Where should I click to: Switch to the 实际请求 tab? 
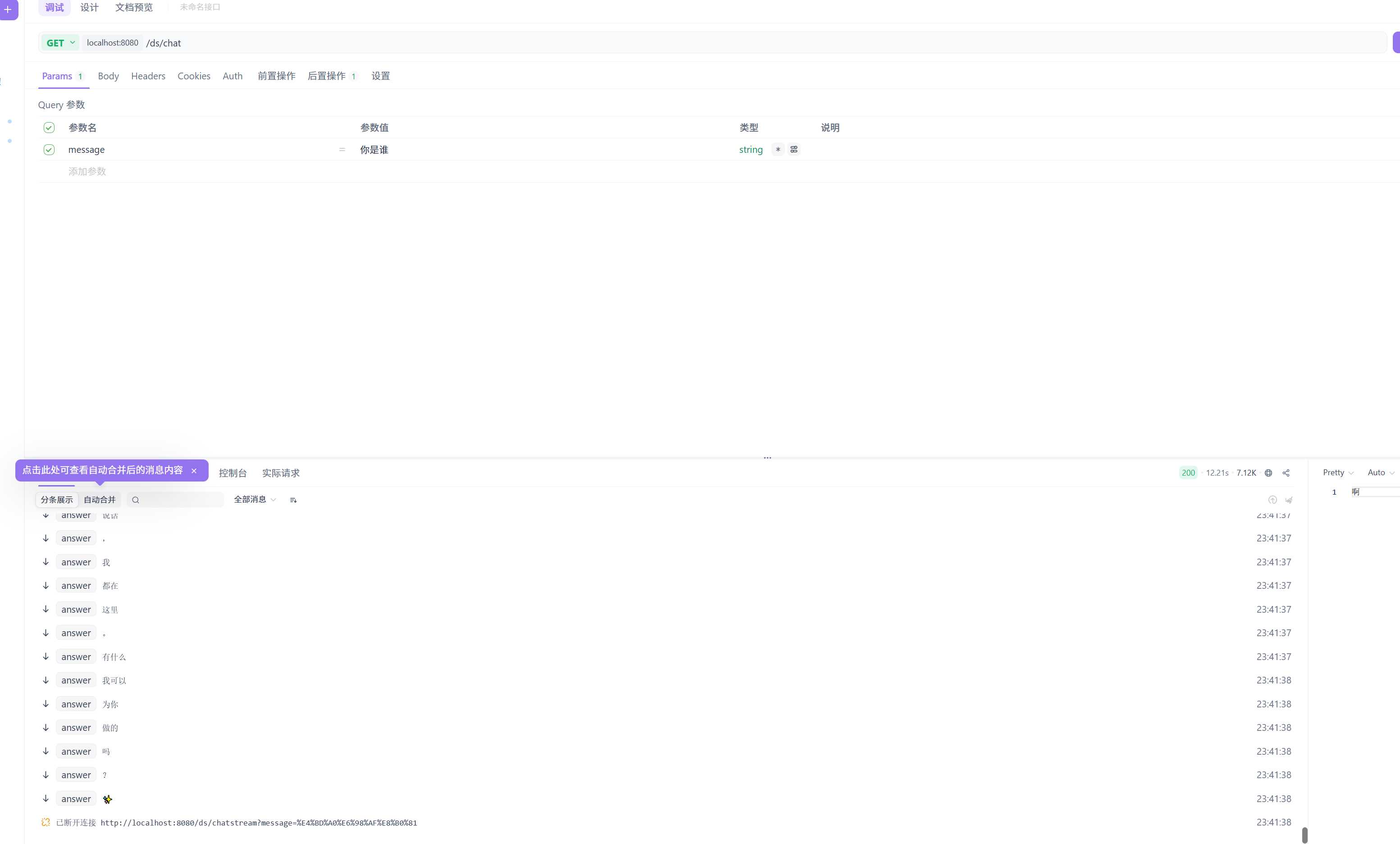[x=281, y=473]
